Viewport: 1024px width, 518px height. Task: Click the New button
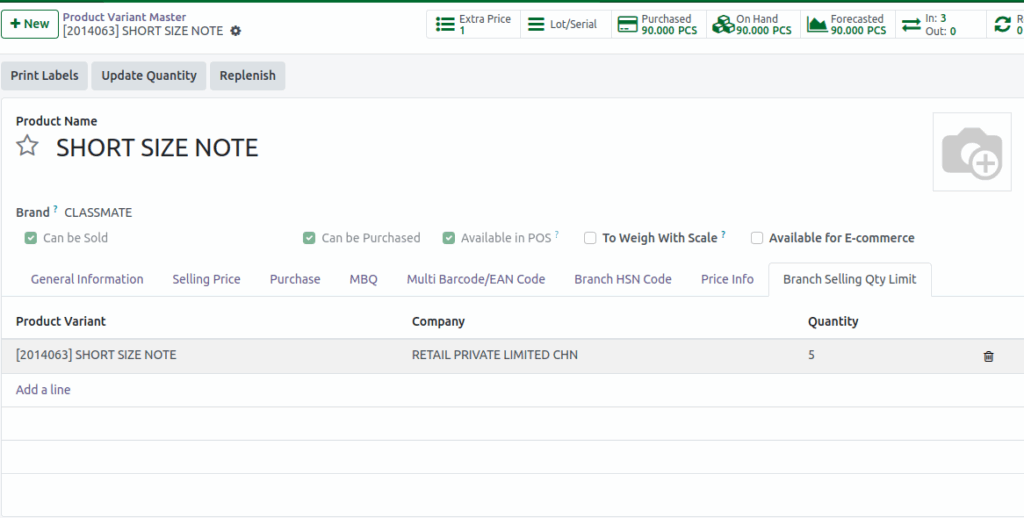pyautogui.click(x=30, y=24)
